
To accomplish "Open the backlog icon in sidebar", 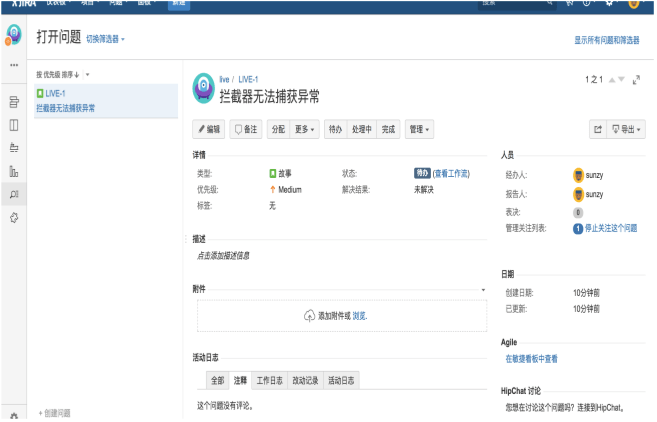I will point(14,102).
